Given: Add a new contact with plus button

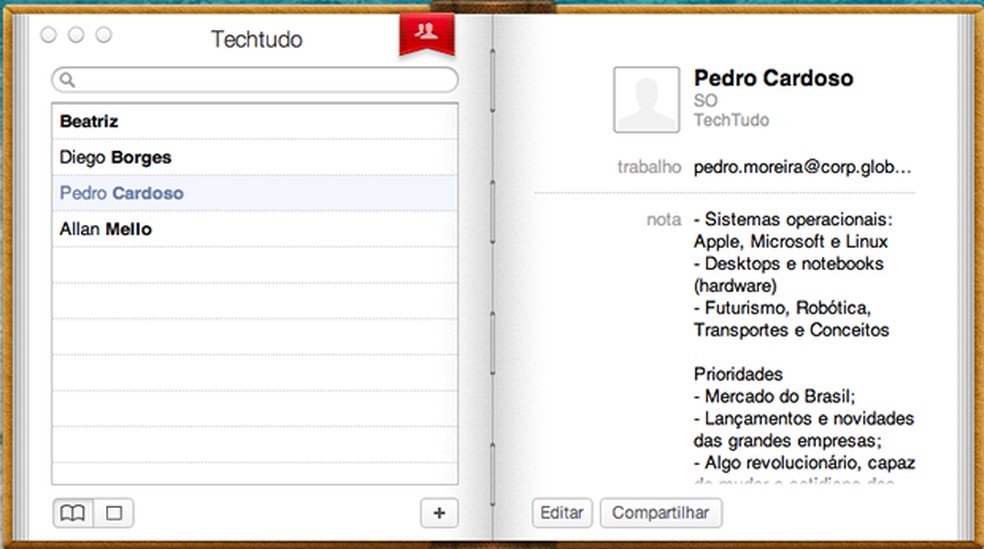Looking at the screenshot, I should click(439, 513).
